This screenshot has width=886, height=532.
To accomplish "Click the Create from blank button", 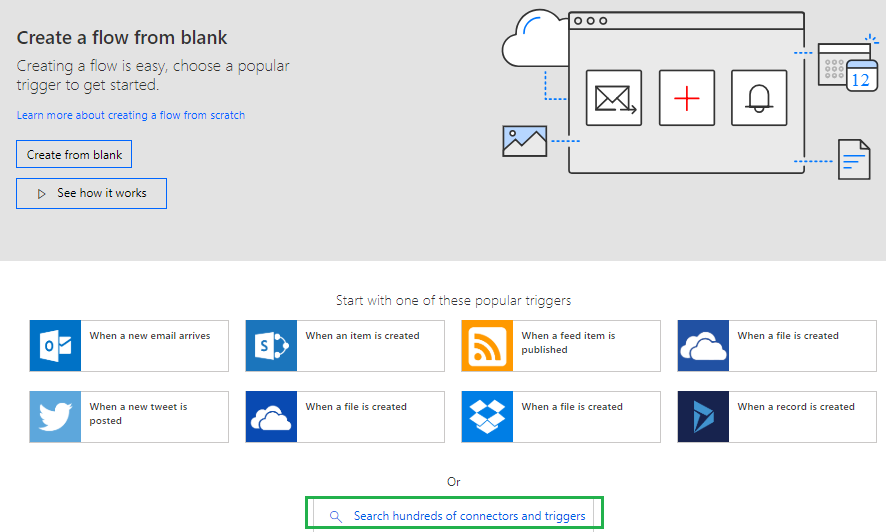I will coord(74,154).
